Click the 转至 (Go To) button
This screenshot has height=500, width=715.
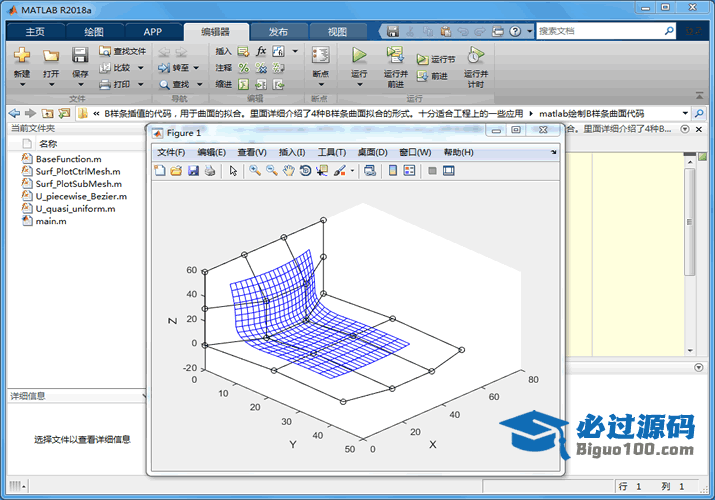coord(174,68)
